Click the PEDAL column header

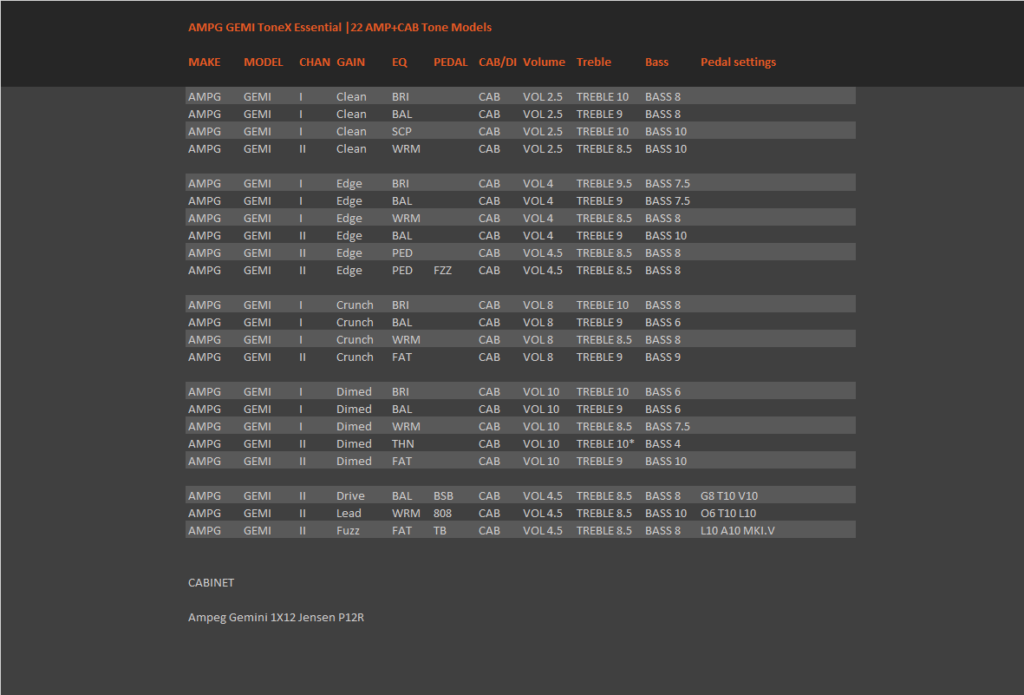pyautogui.click(x=451, y=62)
